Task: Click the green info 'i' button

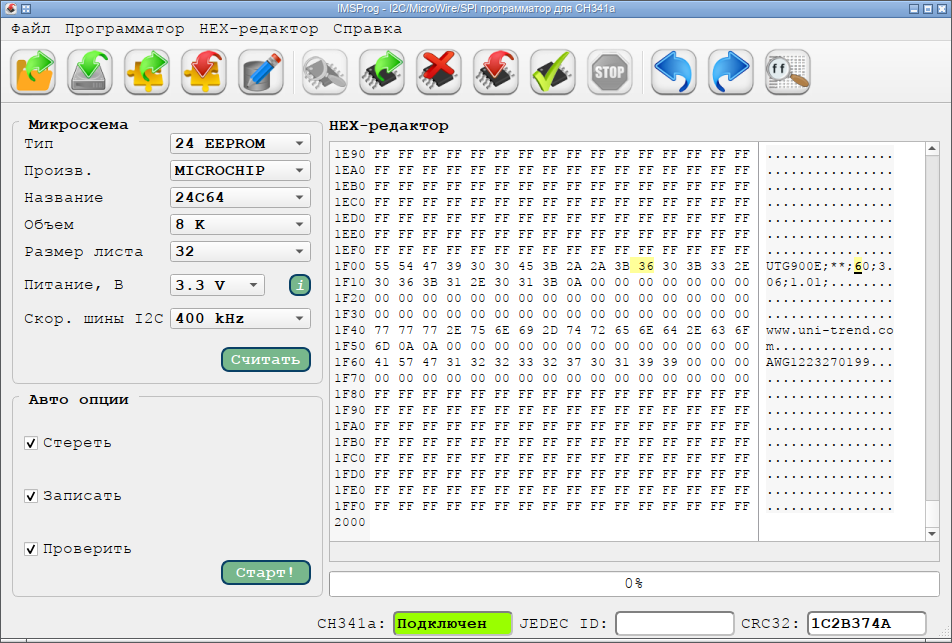Action: pyautogui.click(x=300, y=285)
